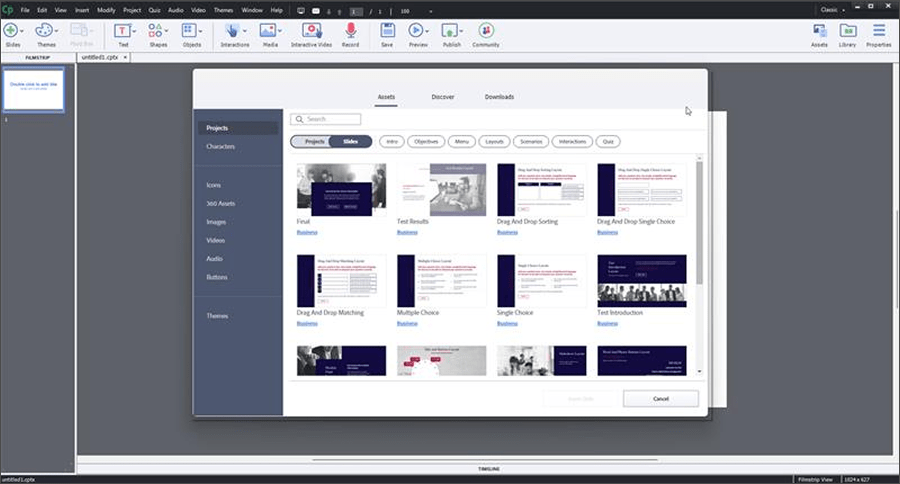Filter slides by Scenarios tag

[531, 141]
